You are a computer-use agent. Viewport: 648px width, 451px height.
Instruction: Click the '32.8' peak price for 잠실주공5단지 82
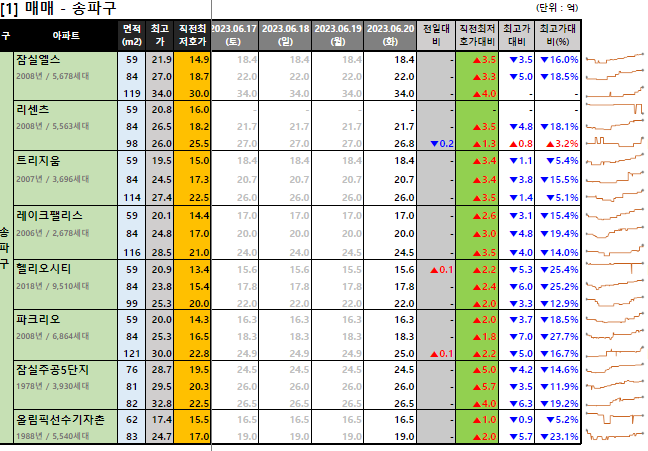(x=161, y=403)
